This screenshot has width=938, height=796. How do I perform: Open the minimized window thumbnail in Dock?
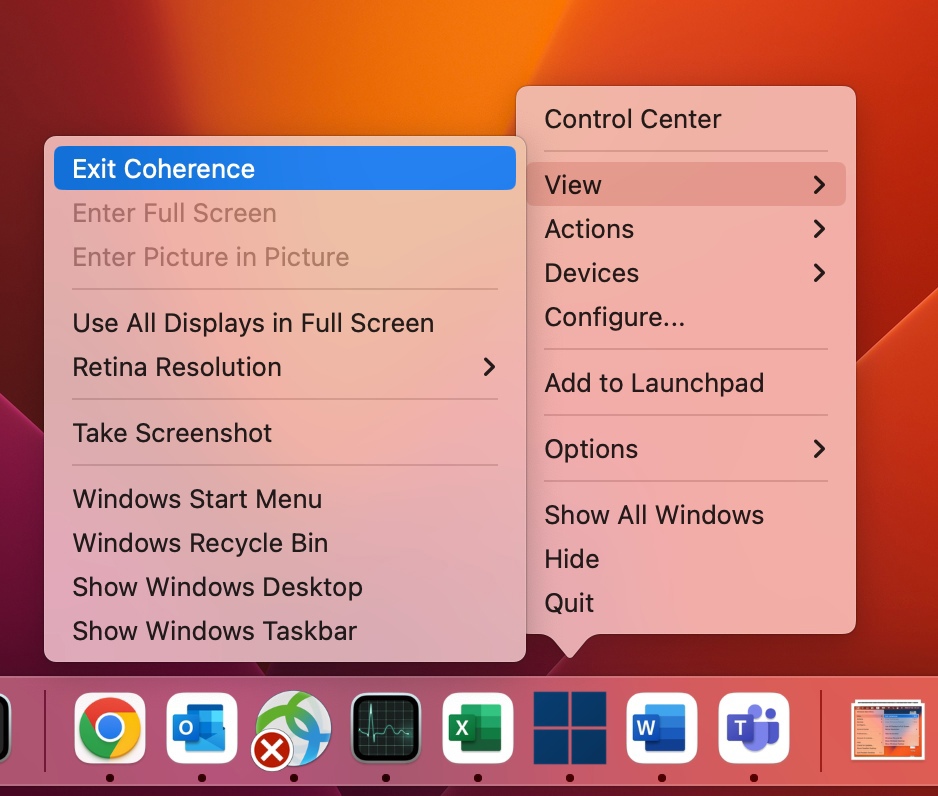tap(886, 730)
